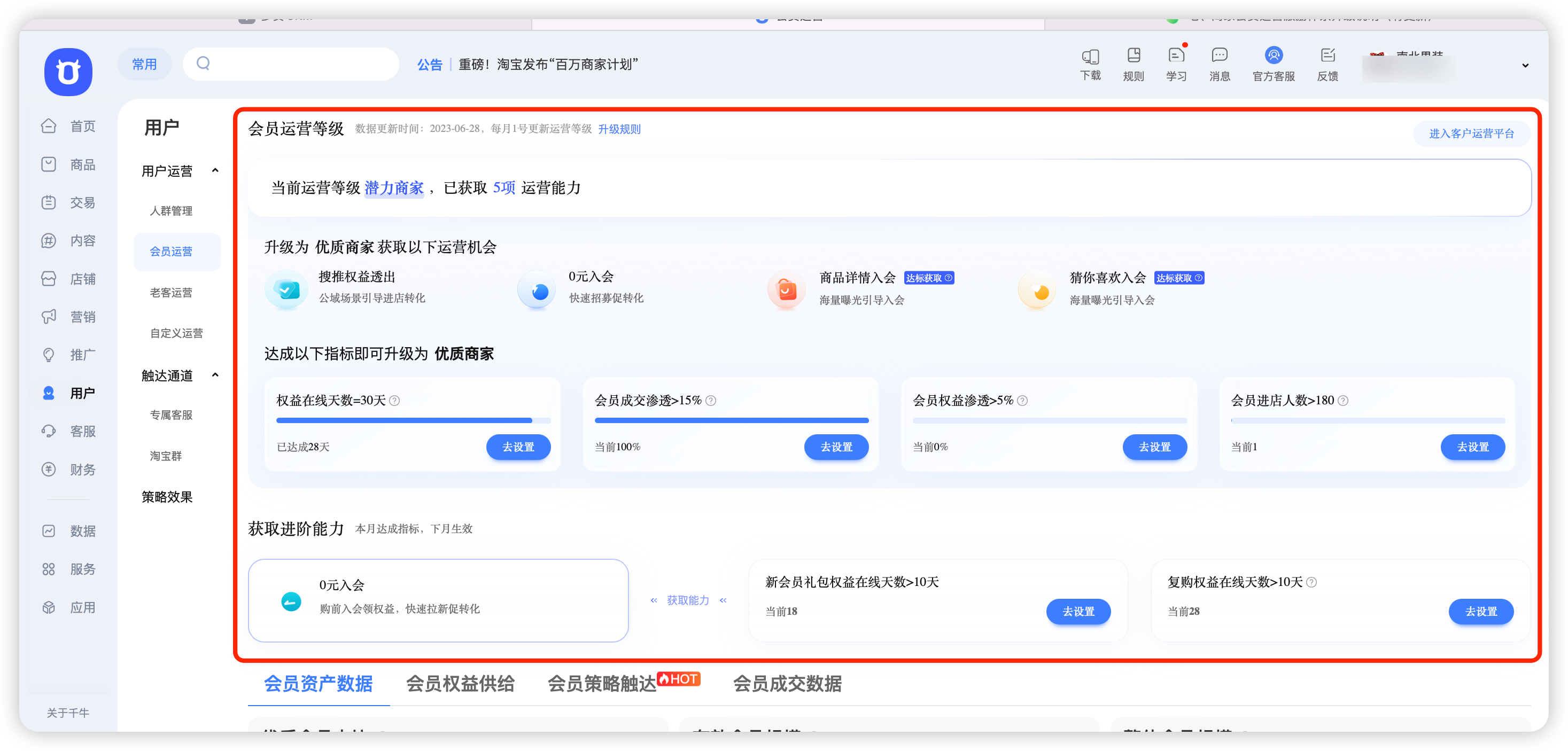Image resolution: width=1568 pixels, height=751 pixels.
Task: Click the 商品详情入会 bag icon
Action: [x=786, y=290]
